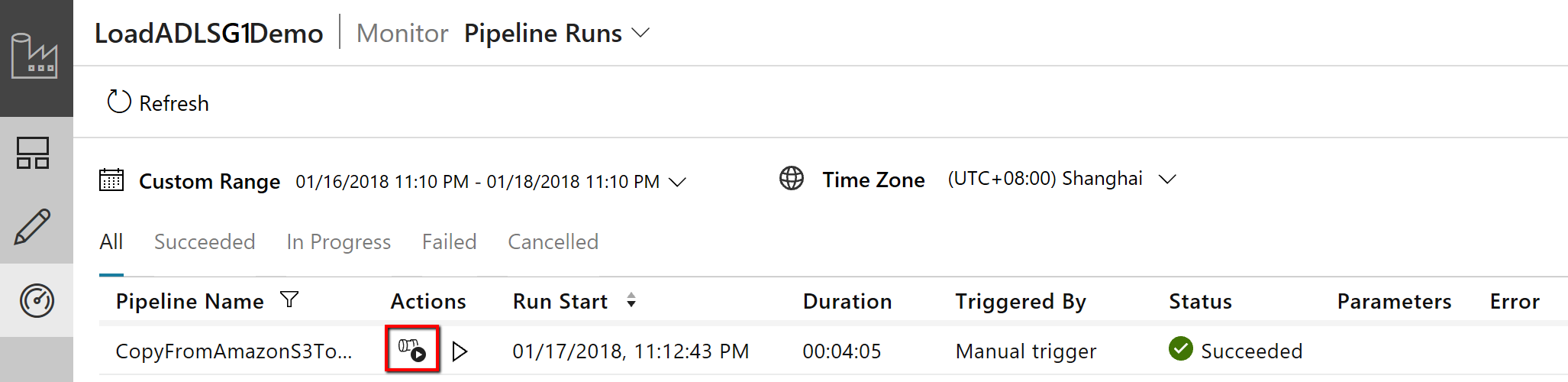1568x382 pixels.
Task: Click the Rerun pipeline play icon
Action: 460,351
